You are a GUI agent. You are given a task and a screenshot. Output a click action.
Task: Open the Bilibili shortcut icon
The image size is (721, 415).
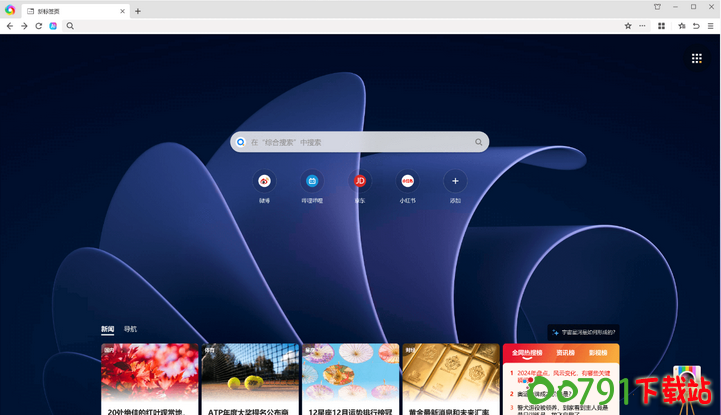[x=312, y=181]
